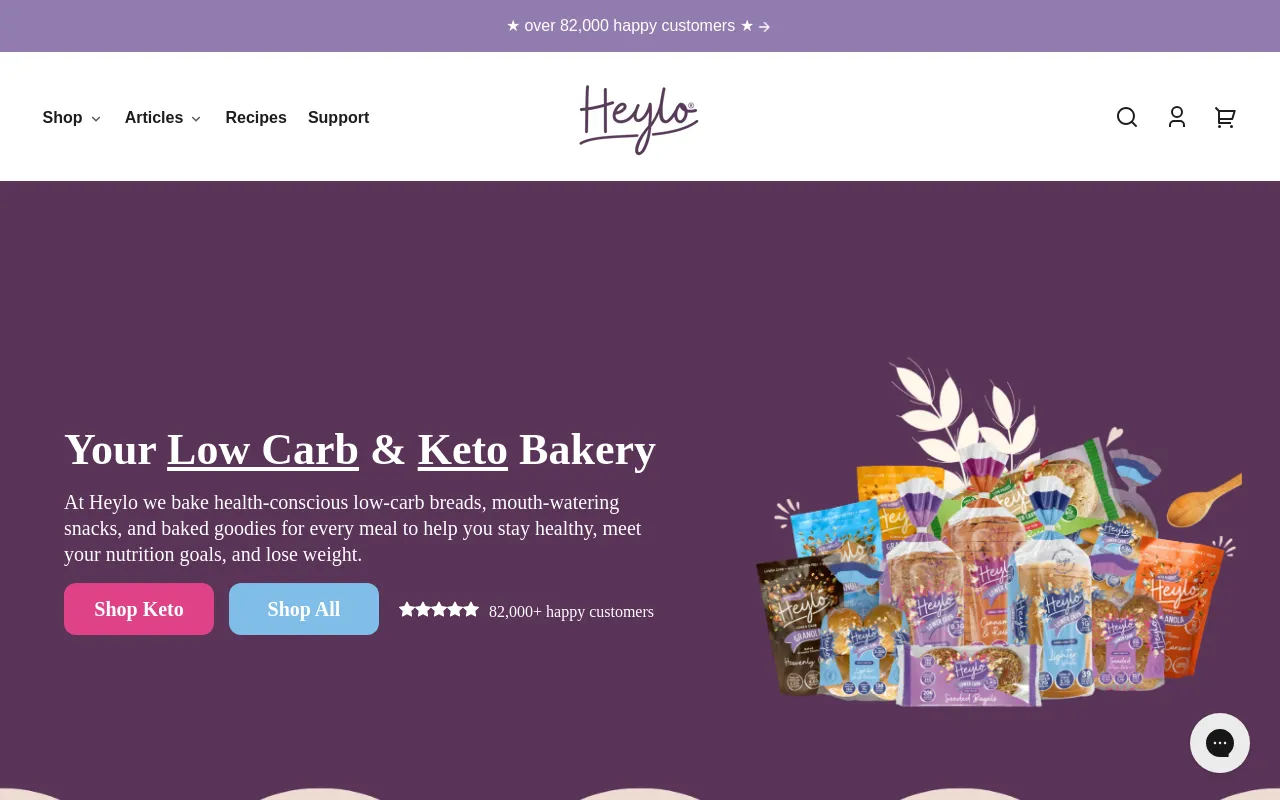Open the search icon in header

click(x=1127, y=117)
